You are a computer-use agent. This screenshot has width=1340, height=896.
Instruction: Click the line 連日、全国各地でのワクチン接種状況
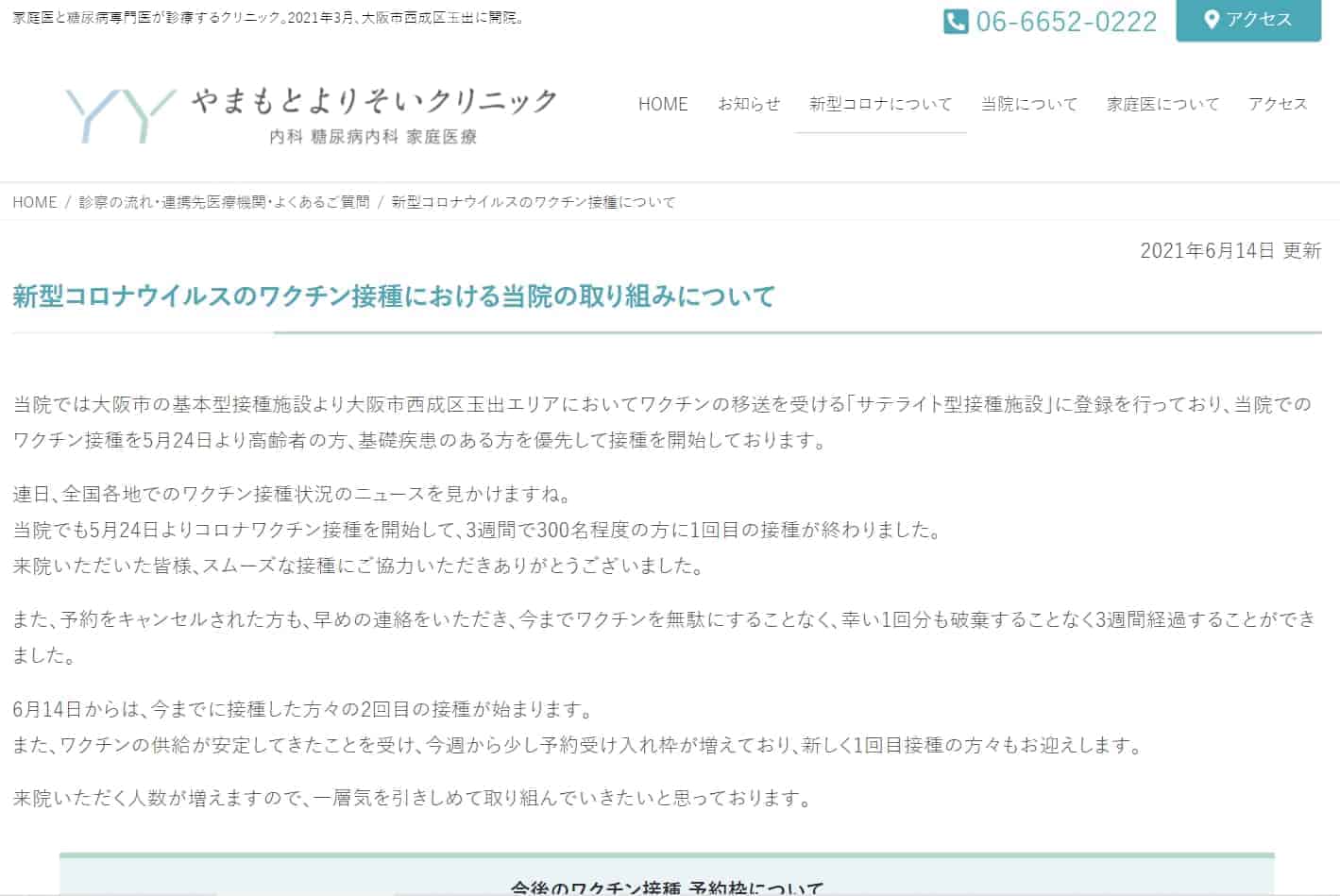(292, 494)
